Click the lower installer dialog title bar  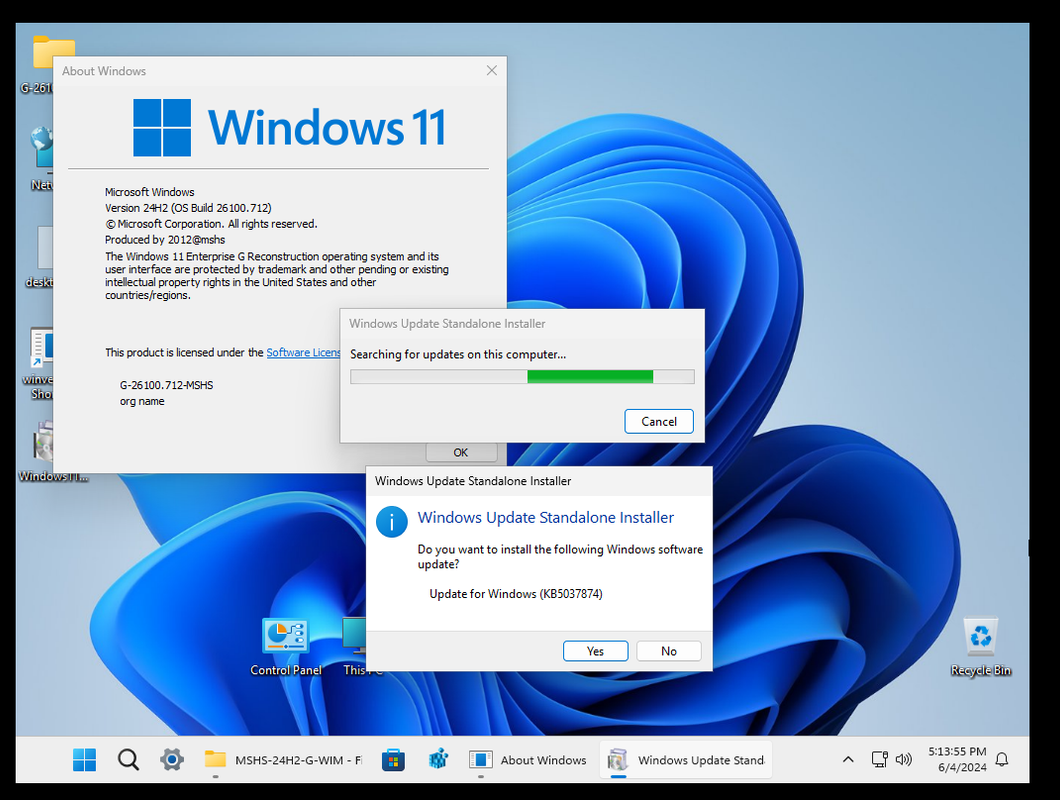pos(539,481)
